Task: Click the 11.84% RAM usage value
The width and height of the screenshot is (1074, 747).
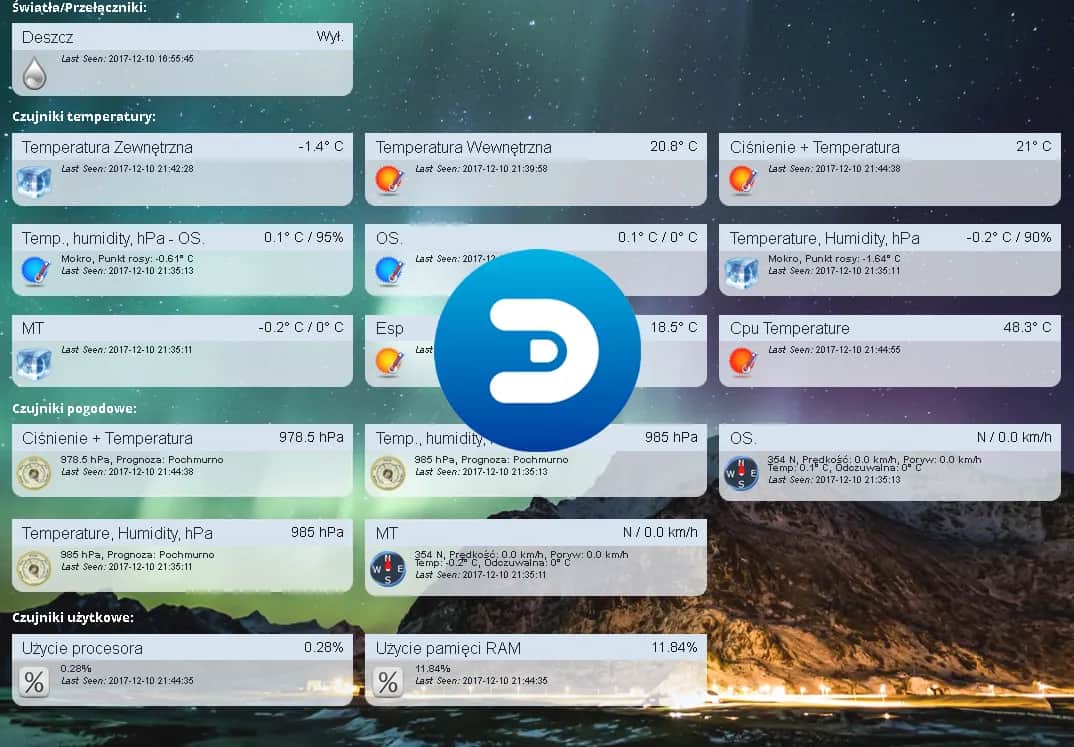Action: [x=674, y=647]
